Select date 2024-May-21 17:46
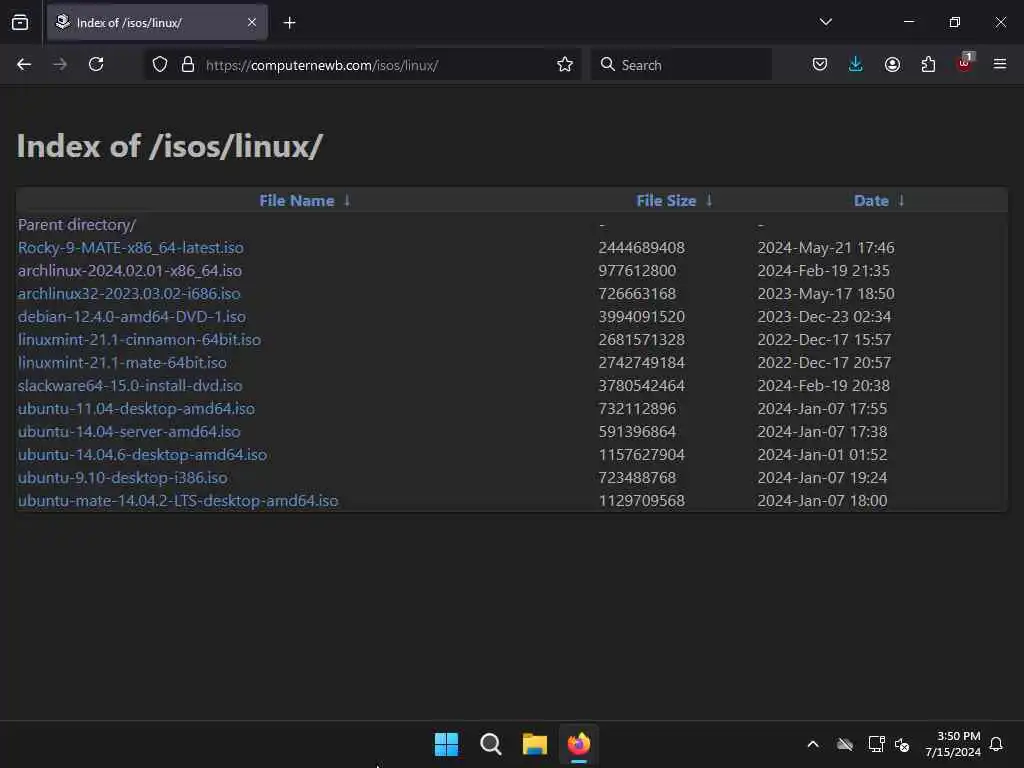The height and width of the screenshot is (768, 1024). (825, 248)
